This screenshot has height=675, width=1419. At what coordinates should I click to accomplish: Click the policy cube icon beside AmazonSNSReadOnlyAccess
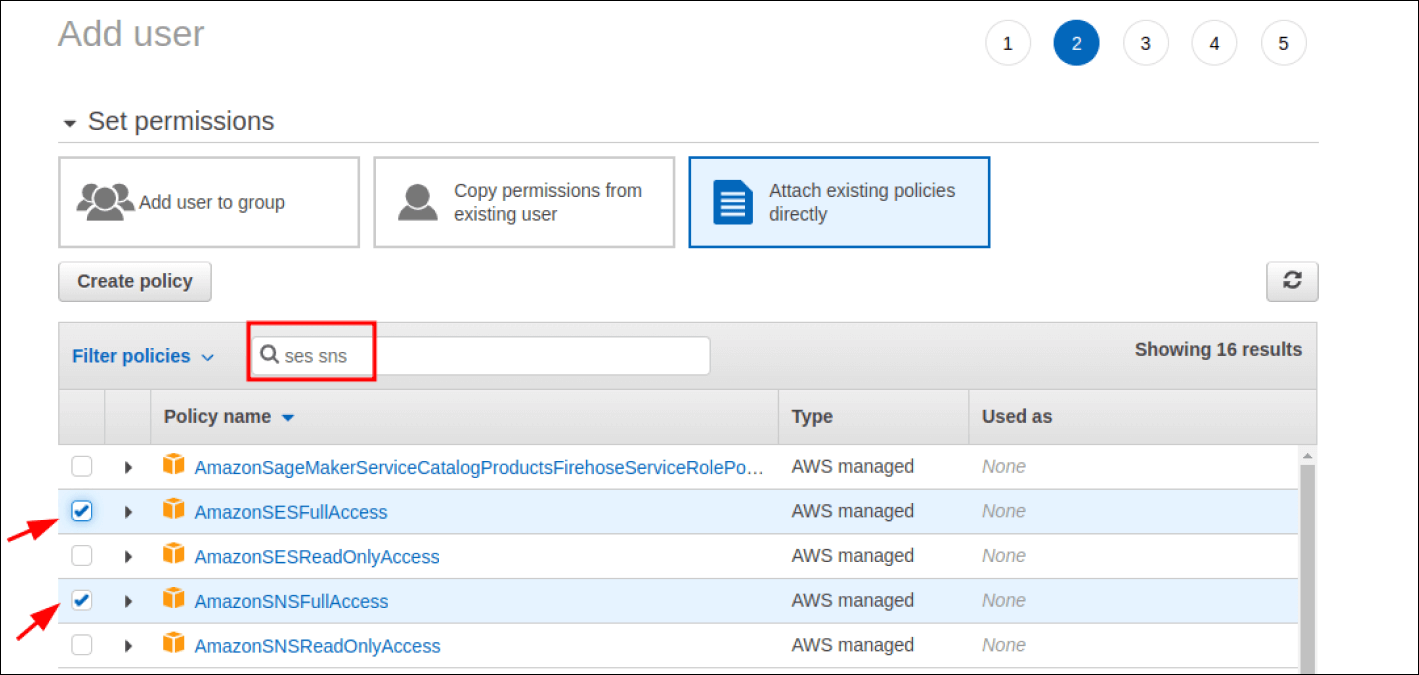pos(174,644)
